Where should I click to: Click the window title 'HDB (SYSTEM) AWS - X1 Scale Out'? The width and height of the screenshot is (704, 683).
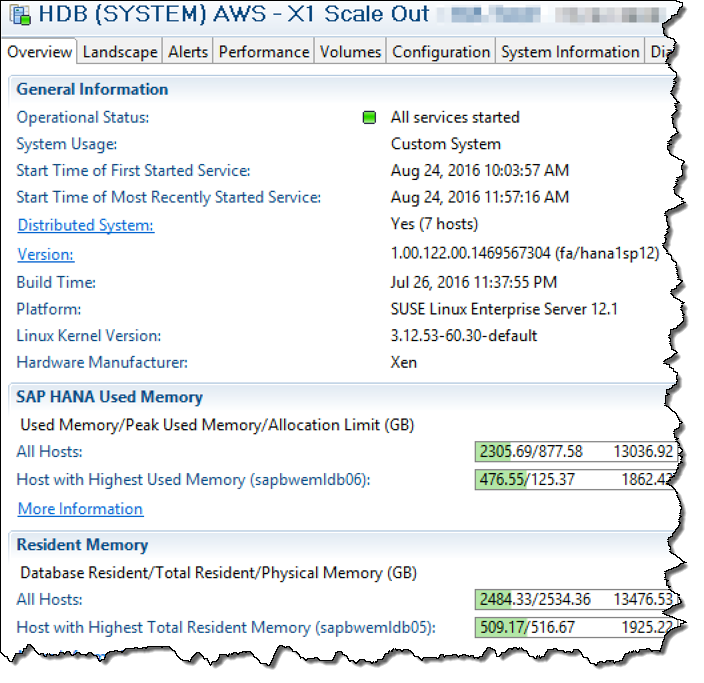click(x=233, y=14)
